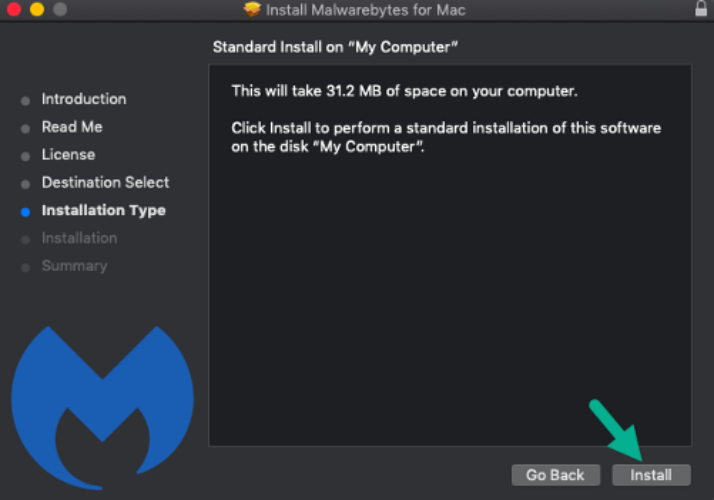Click the Go Back button
The height and width of the screenshot is (500, 714).
click(x=556, y=475)
